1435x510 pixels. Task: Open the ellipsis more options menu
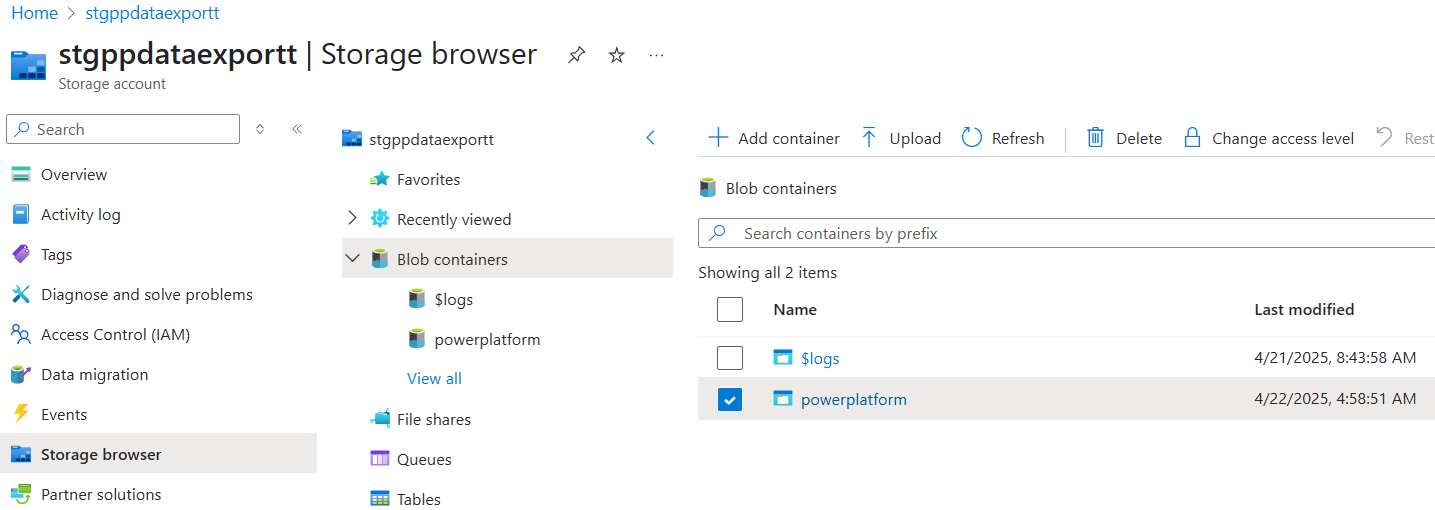656,55
